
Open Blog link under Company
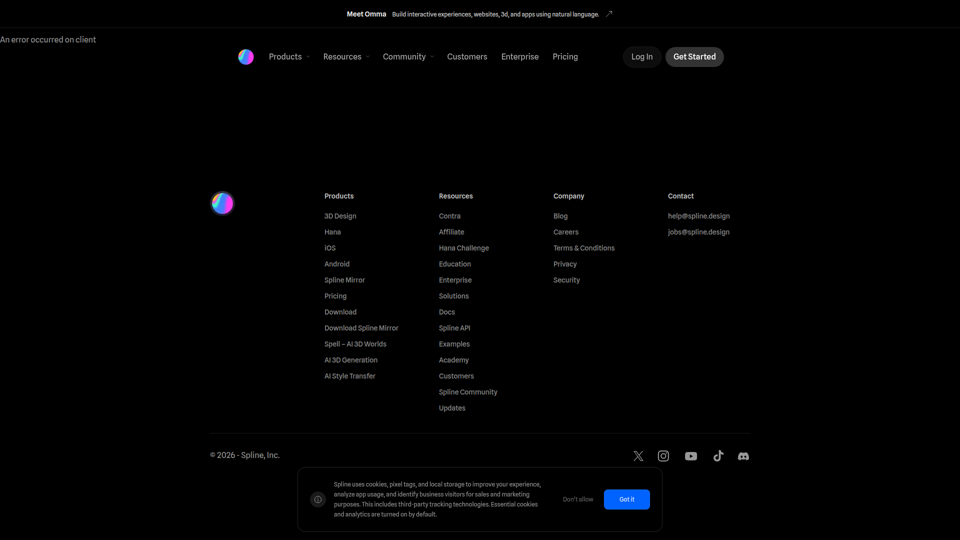(x=560, y=216)
